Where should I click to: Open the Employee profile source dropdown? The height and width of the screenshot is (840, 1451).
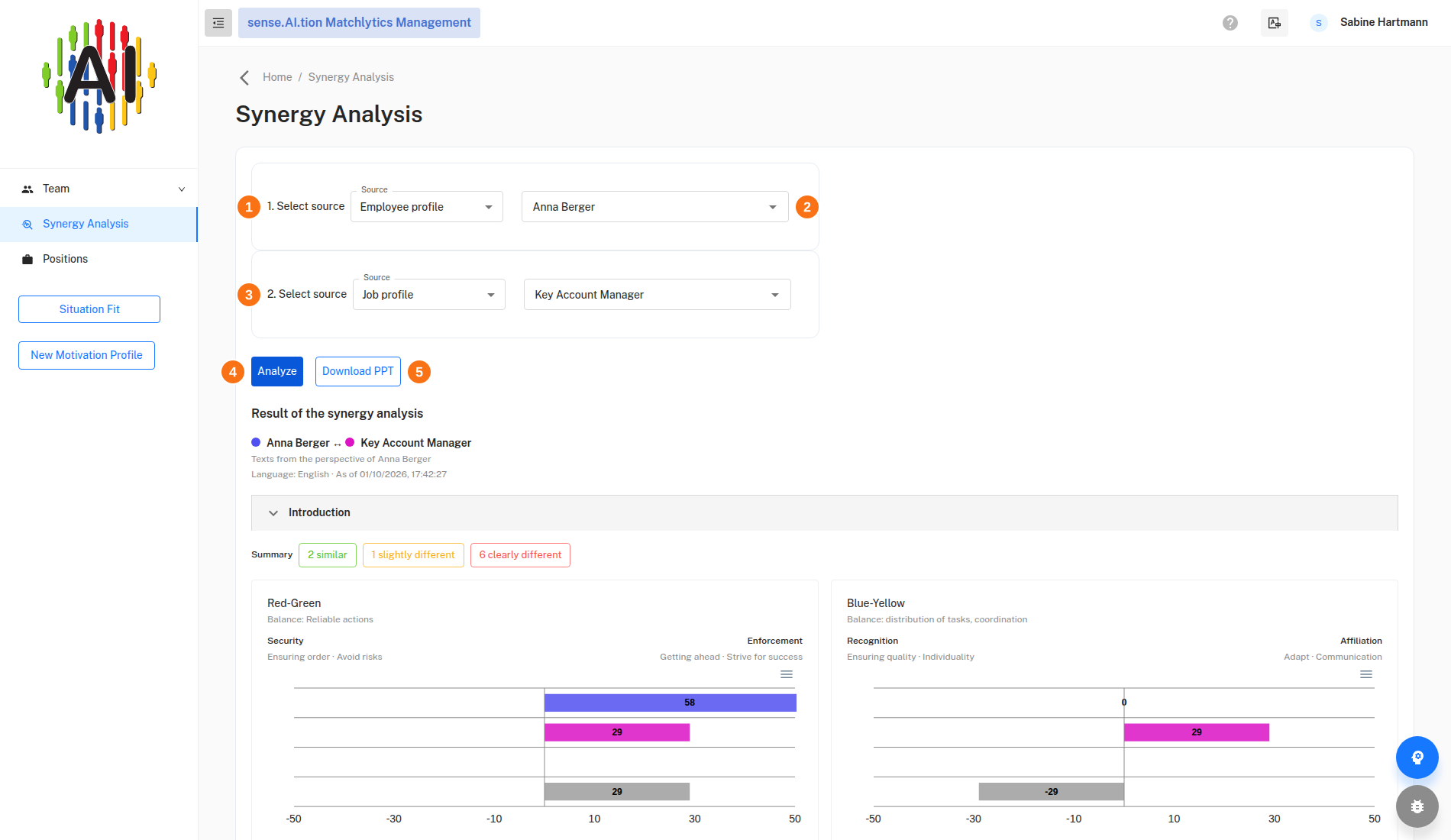[x=427, y=207]
